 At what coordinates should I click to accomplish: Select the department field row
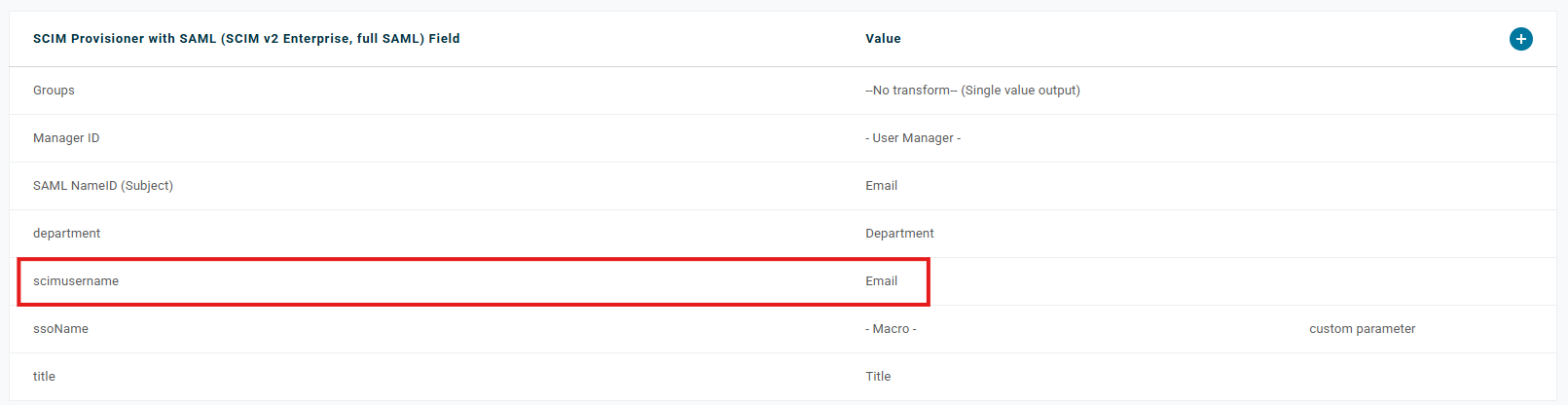click(783, 234)
